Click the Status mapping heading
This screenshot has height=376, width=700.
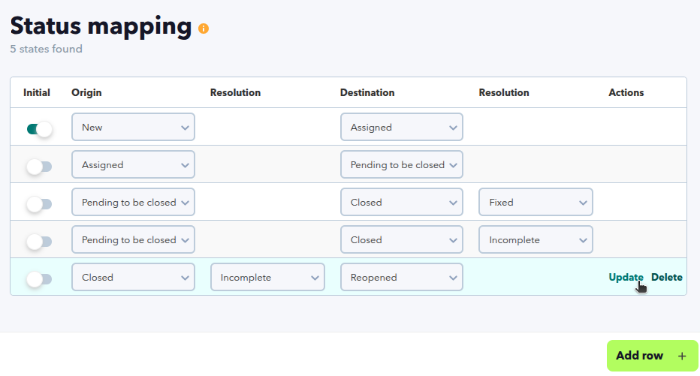click(101, 26)
